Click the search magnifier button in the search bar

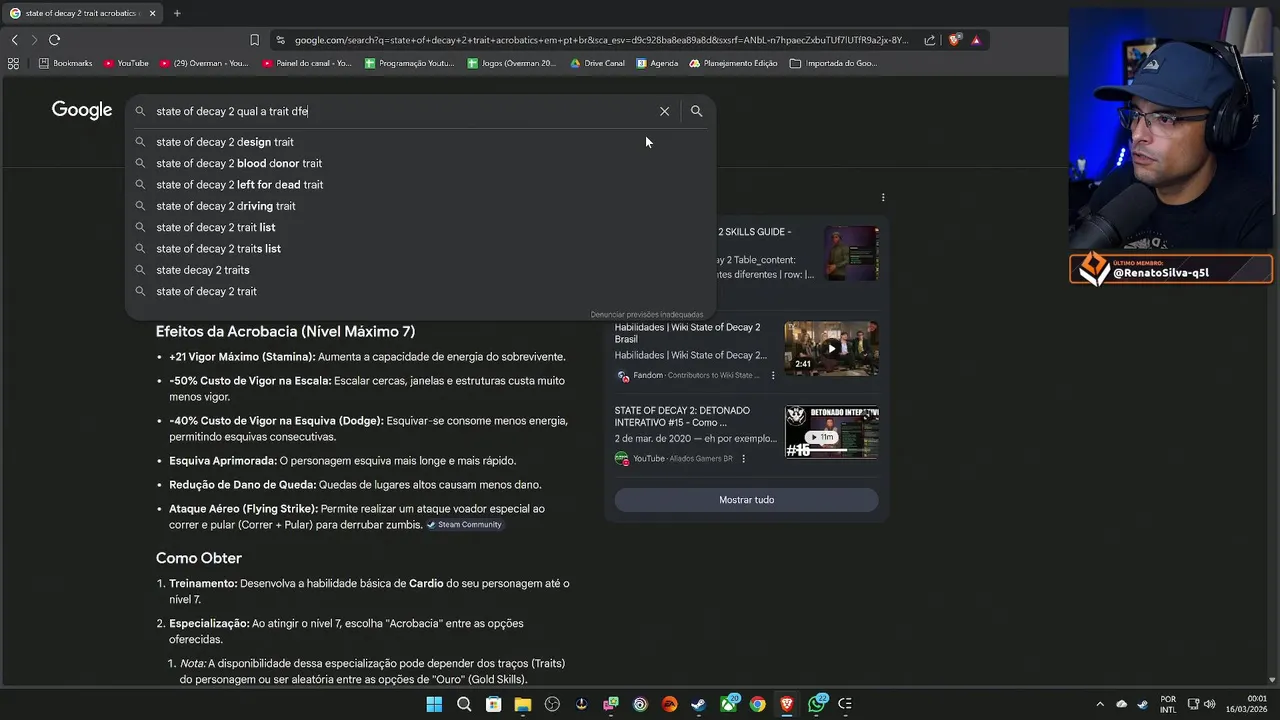tap(697, 111)
